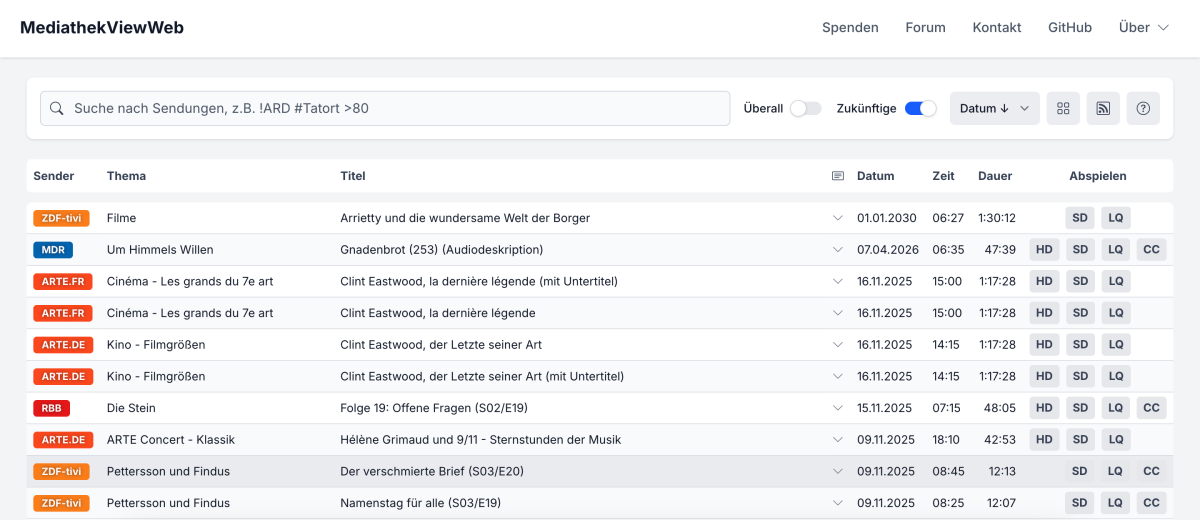
Task: Select the Dauer column header
Action: tap(995, 176)
